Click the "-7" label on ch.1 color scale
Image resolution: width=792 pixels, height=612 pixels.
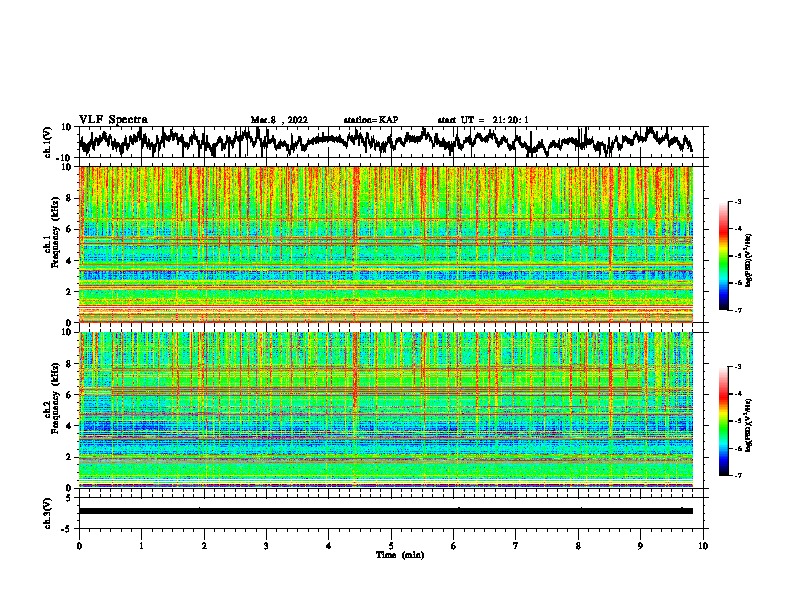coord(738,310)
